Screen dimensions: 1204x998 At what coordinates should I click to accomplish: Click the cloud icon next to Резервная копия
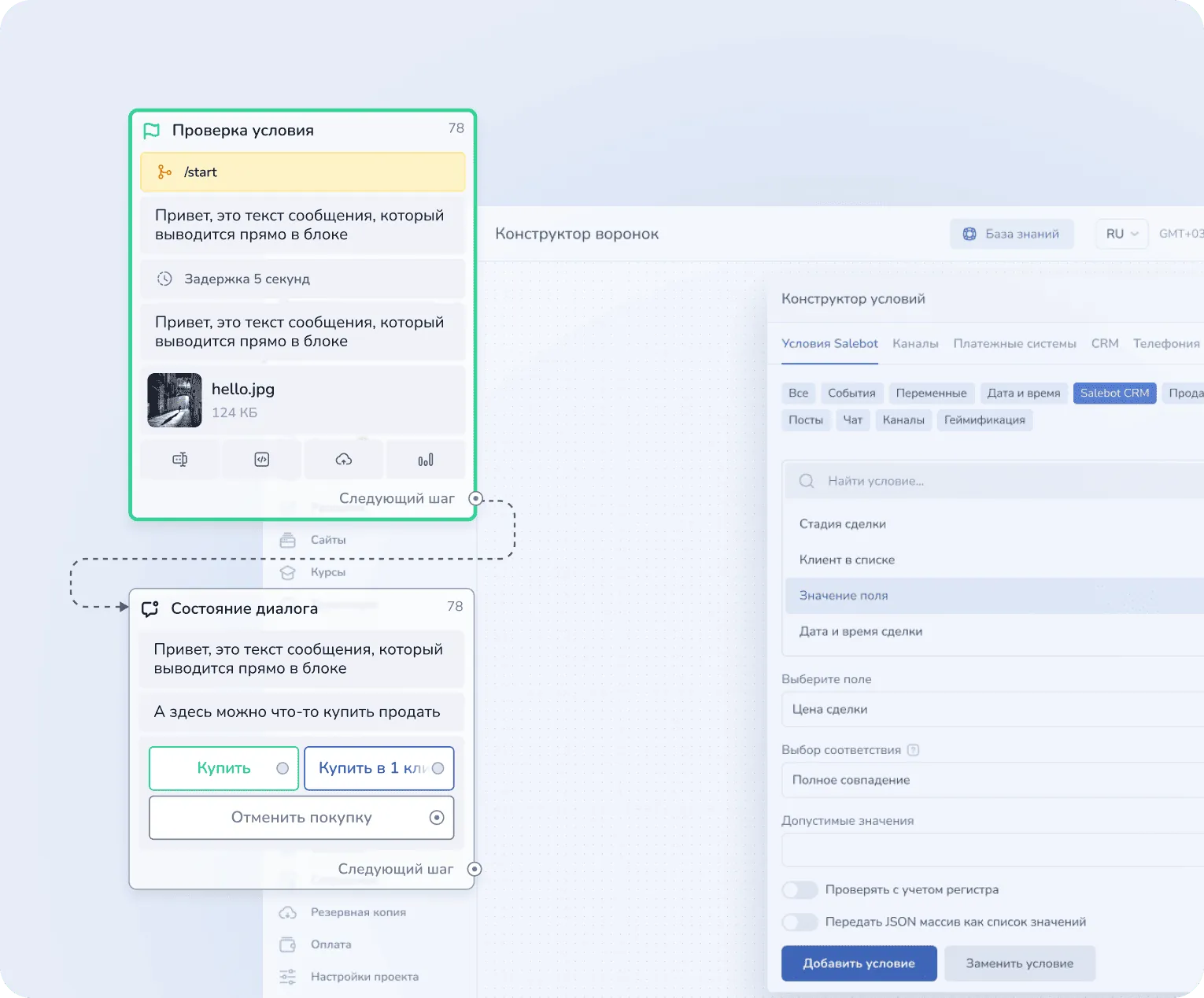(x=286, y=912)
